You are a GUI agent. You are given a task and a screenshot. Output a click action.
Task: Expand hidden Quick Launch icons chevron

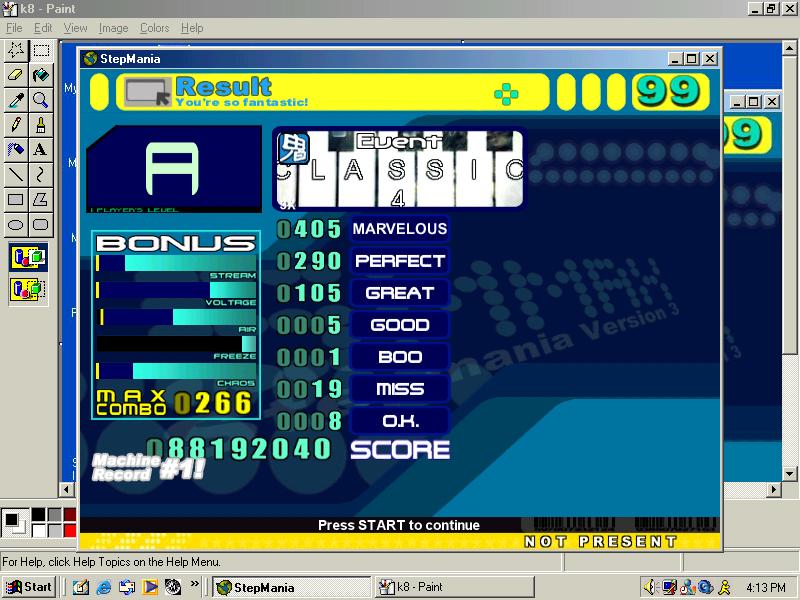coord(194,583)
